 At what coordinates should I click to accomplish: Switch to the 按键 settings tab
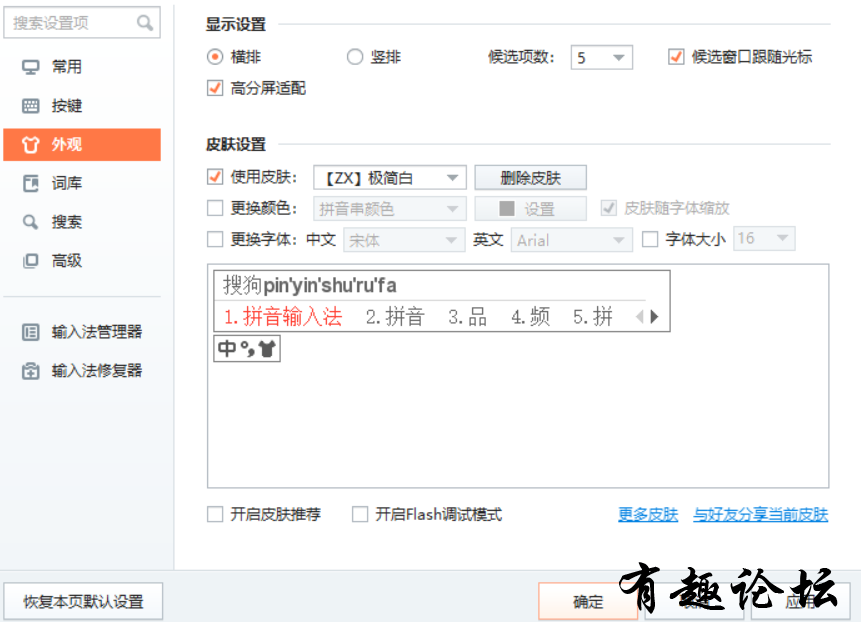(82, 106)
